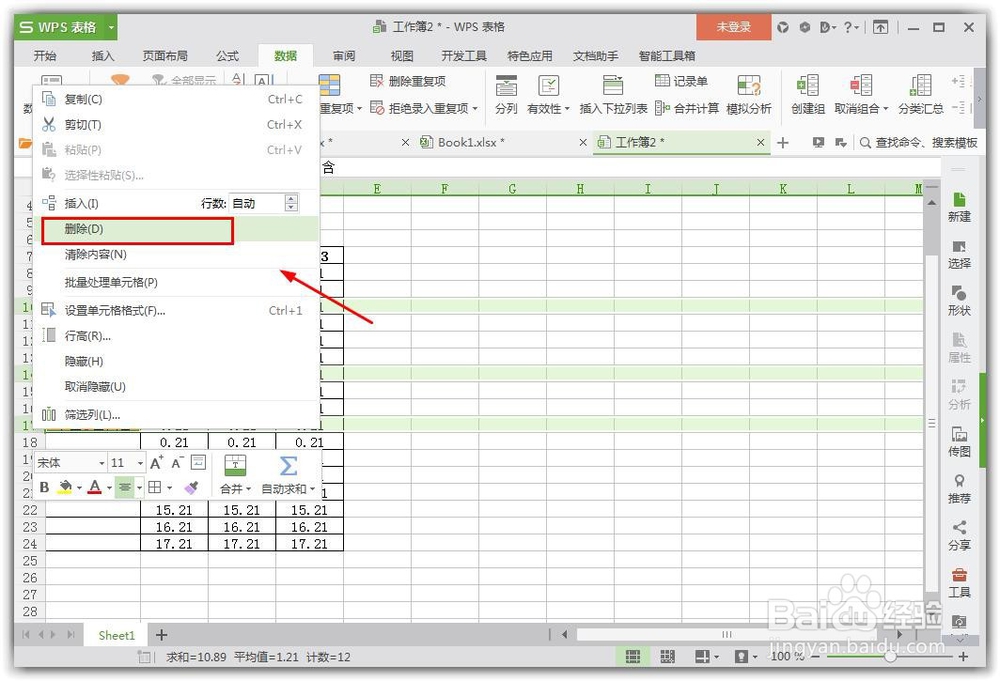Viewport: 1000px width, 681px height.
Task: Select the Sheet1 worksheet tab
Action: coord(117,635)
